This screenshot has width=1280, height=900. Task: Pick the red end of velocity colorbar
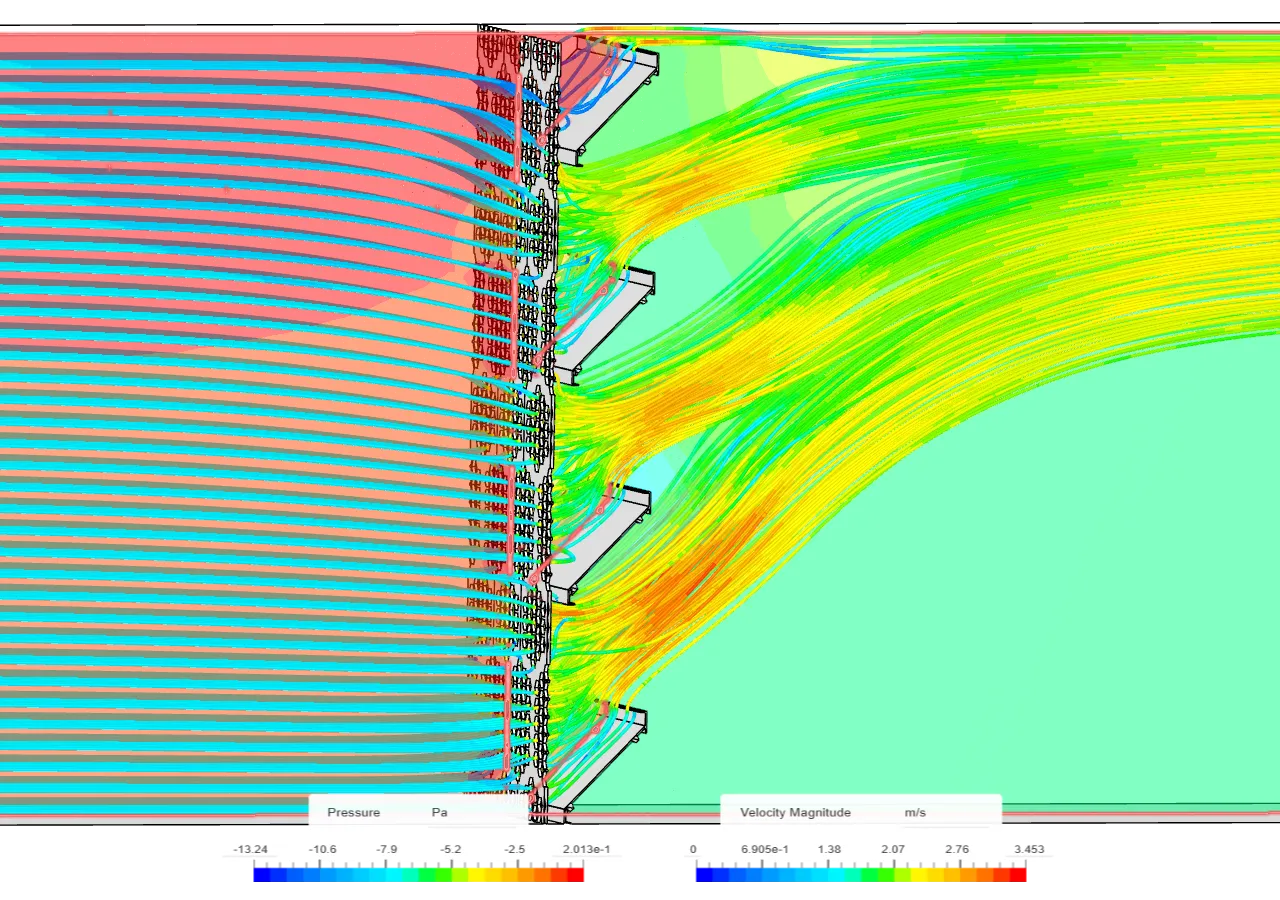[x=1019, y=875]
